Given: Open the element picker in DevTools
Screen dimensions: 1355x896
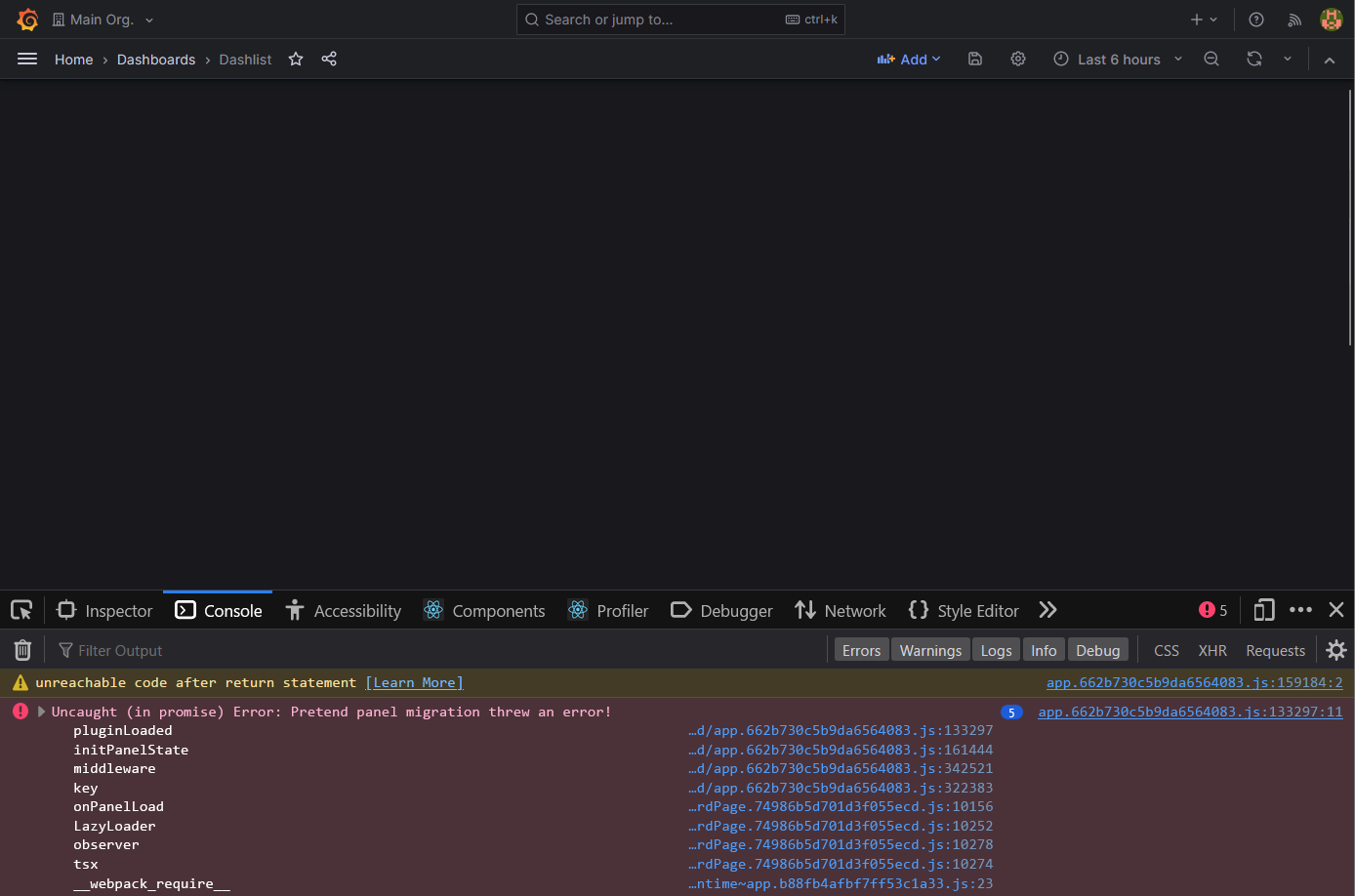Looking at the screenshot, I should (x=21, y=610).
